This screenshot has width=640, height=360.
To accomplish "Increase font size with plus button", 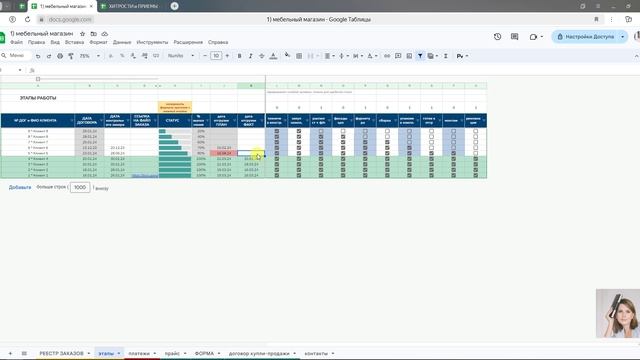I will (227, 56).
